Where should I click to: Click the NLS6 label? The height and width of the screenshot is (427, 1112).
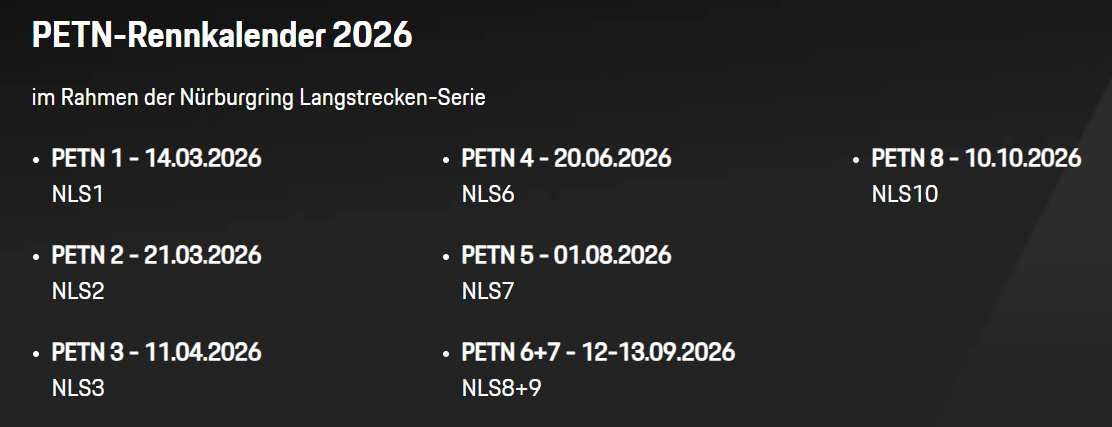click(488, 194)
